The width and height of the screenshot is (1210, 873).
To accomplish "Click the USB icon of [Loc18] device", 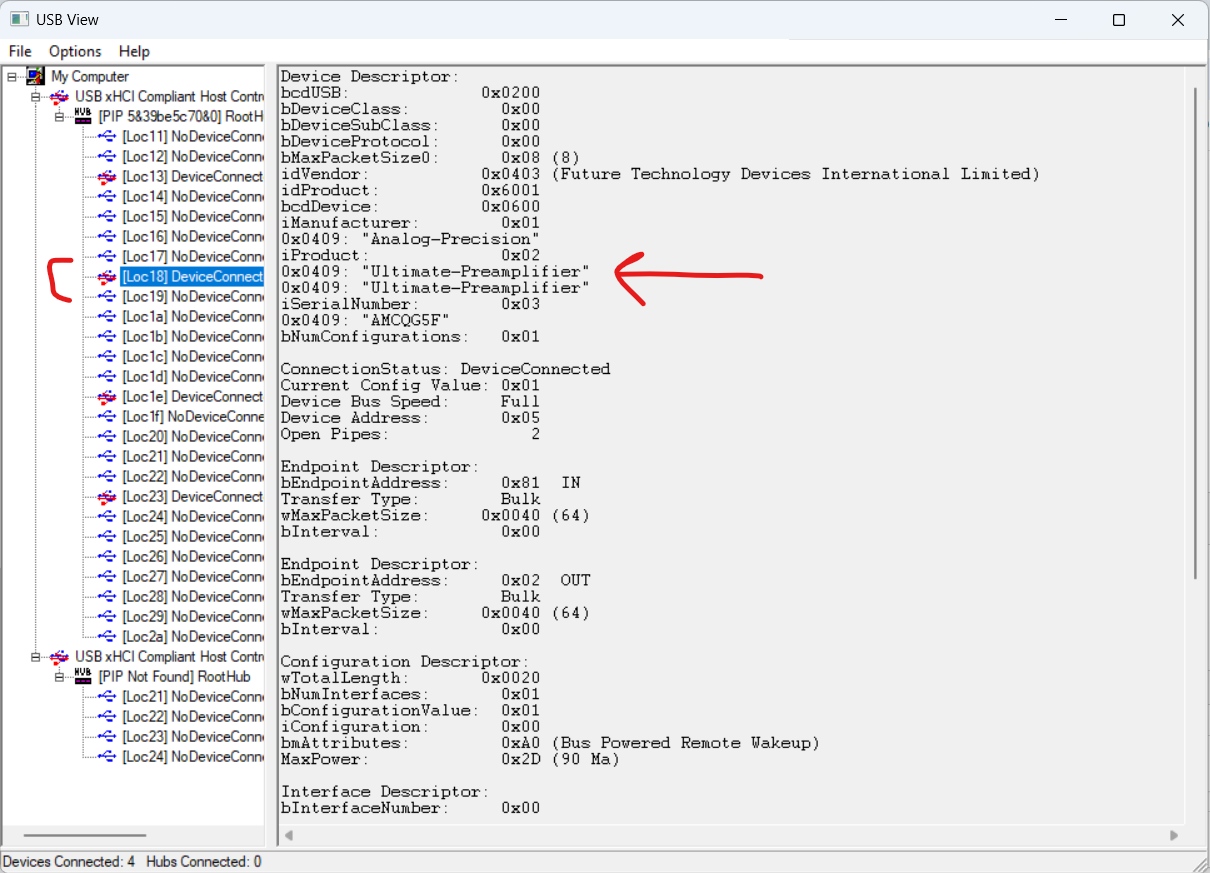I will pos(107,277).
